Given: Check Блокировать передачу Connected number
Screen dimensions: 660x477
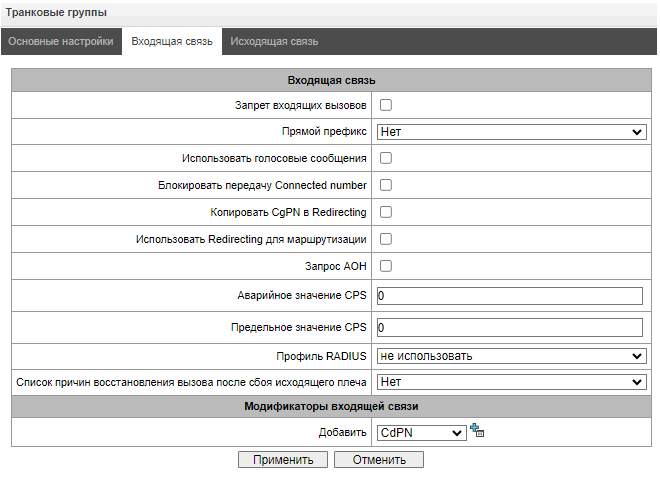Looking at the screenshot, I should tap(385, 185).
